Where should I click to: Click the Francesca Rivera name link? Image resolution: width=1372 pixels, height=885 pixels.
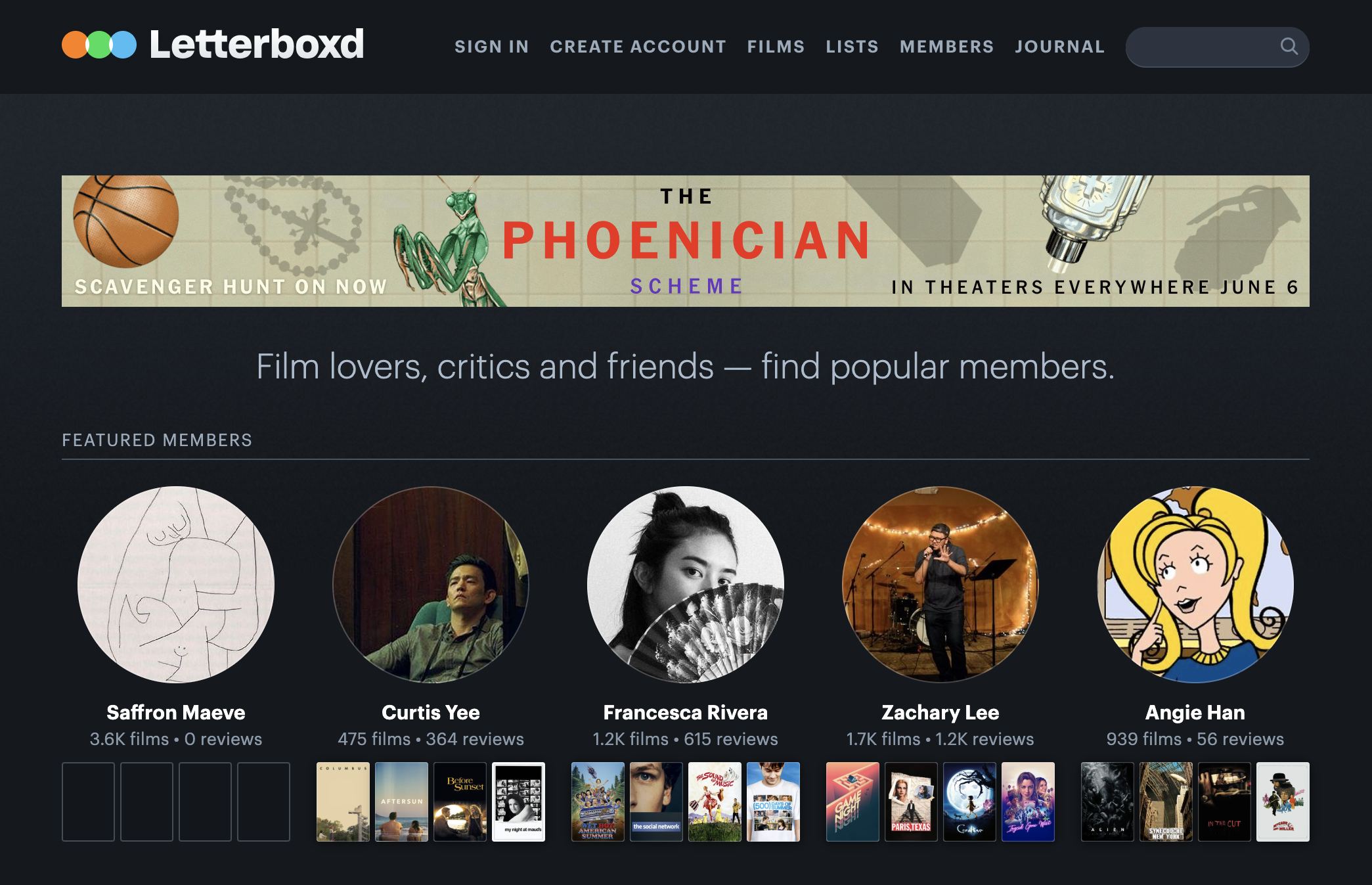pyautogui.click(x=686, y=713)
